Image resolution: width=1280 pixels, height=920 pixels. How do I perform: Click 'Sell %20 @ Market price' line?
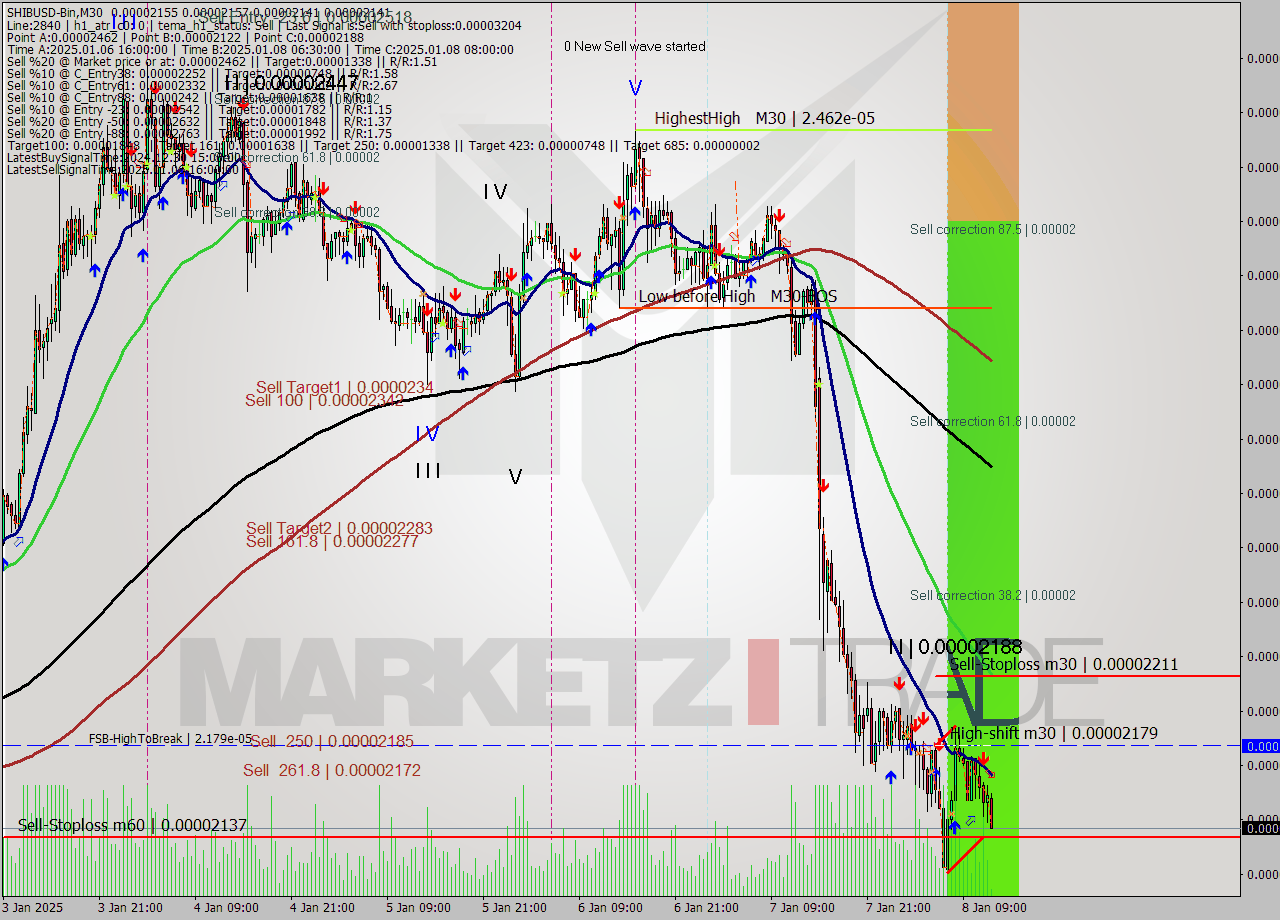click(x=222, y=61)
